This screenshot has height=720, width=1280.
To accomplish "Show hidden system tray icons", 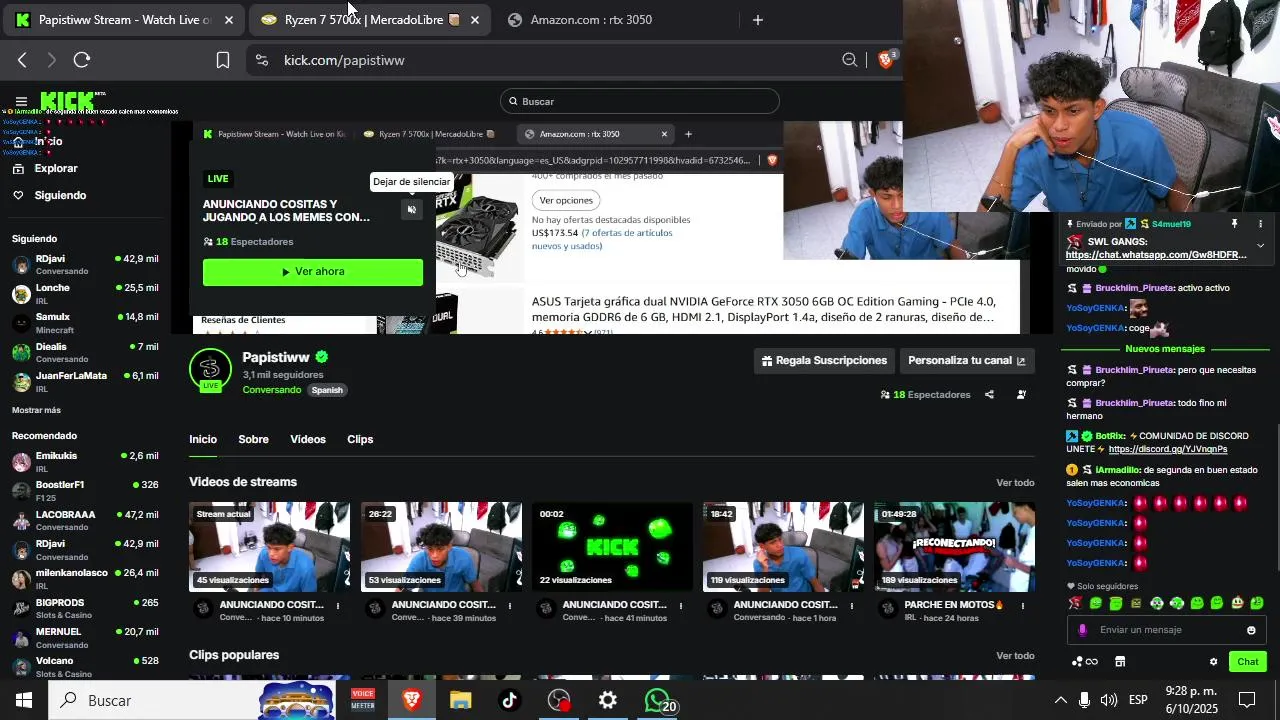I will 1061,700.
